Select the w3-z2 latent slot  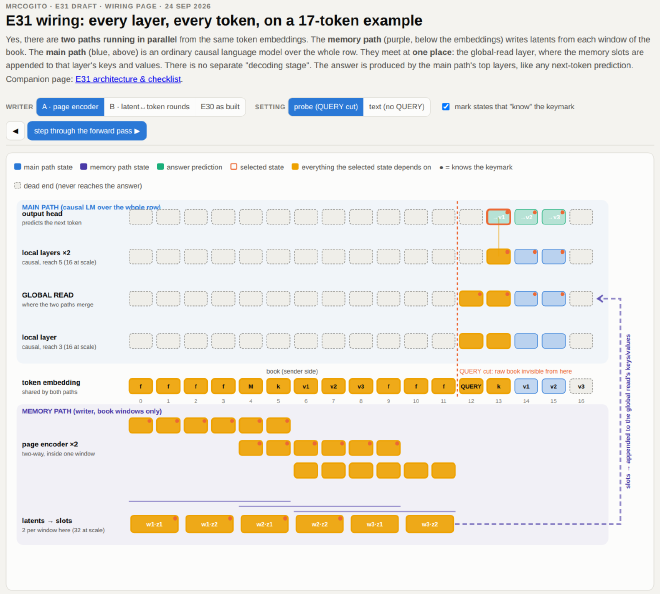coord(430,524)
